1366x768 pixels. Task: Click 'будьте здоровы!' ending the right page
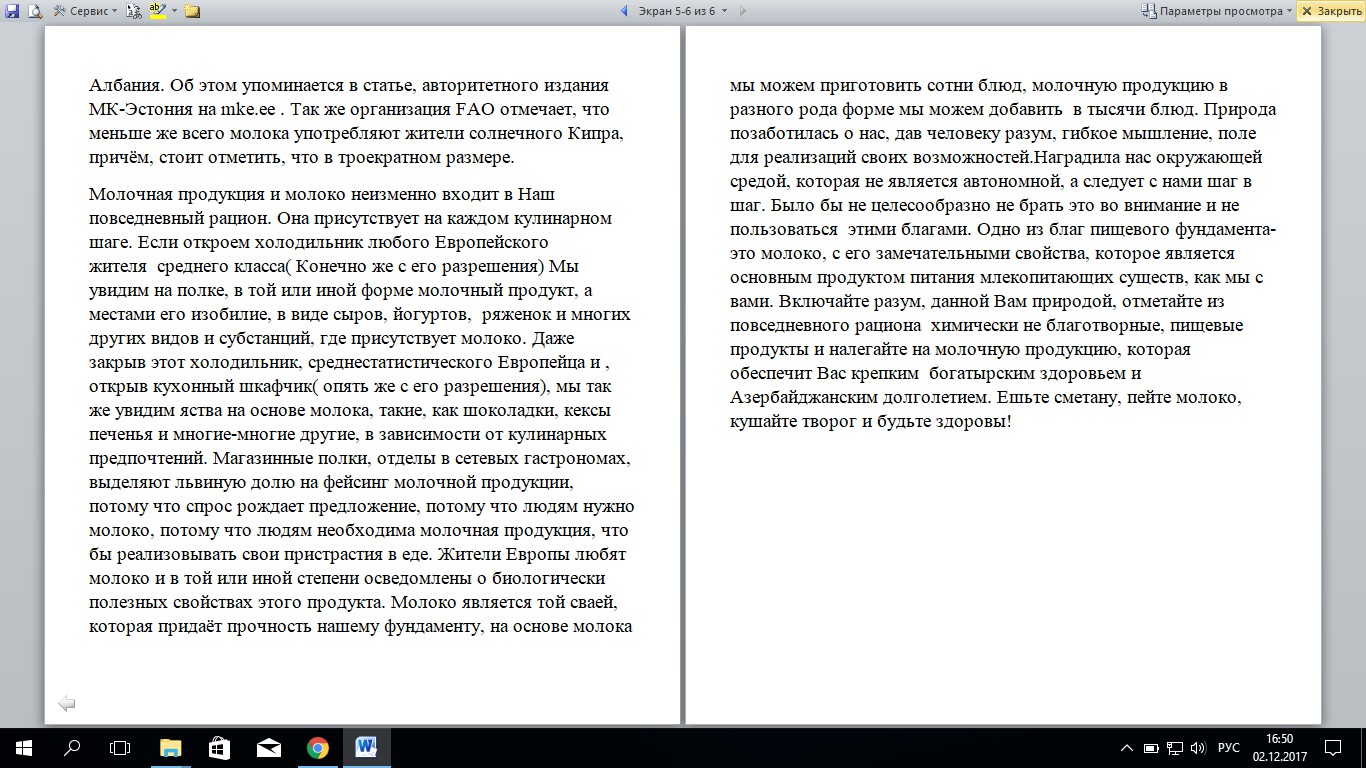(x=945, y=421)
